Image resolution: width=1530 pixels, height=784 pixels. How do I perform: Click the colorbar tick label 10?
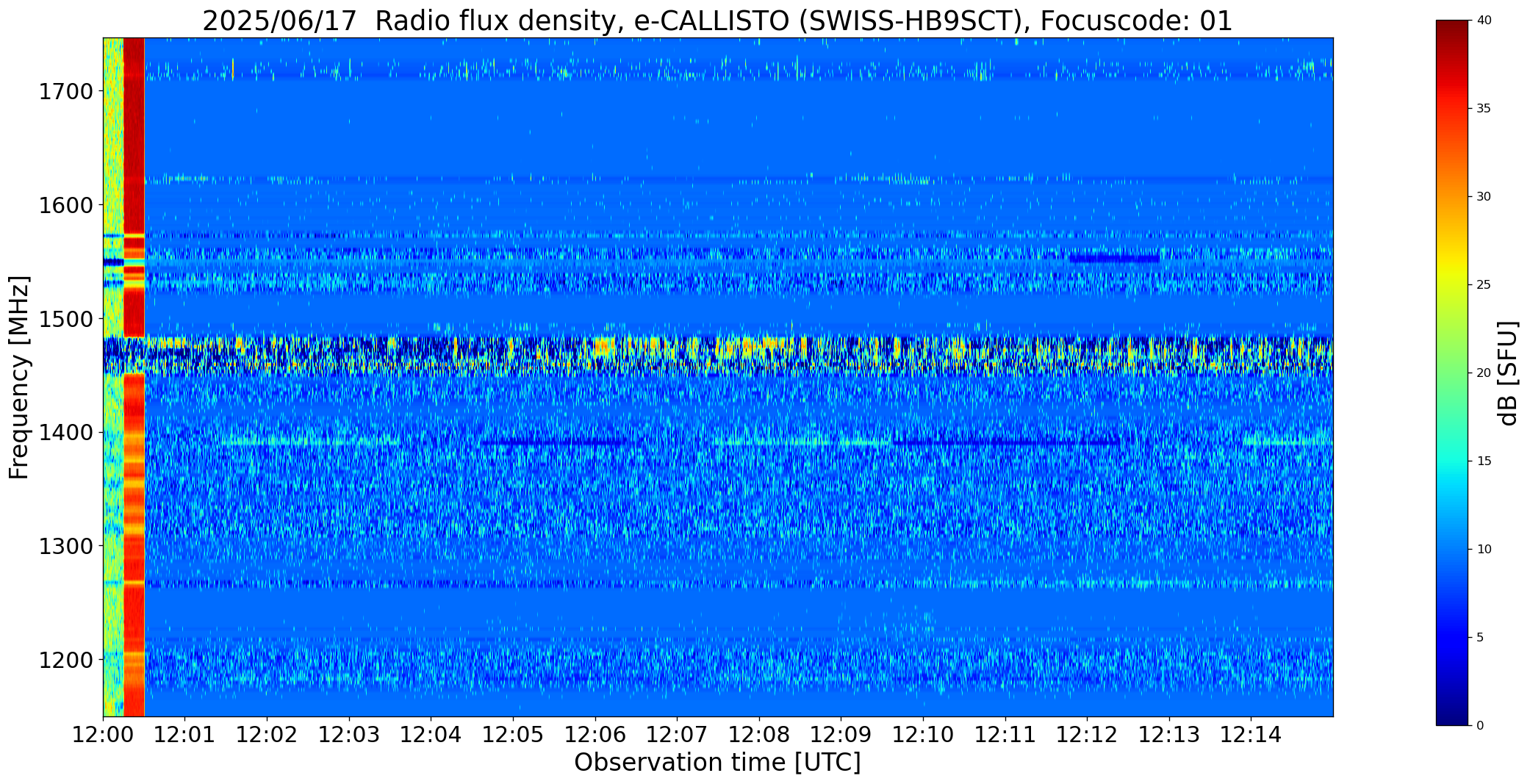[x=1484, y=550]
